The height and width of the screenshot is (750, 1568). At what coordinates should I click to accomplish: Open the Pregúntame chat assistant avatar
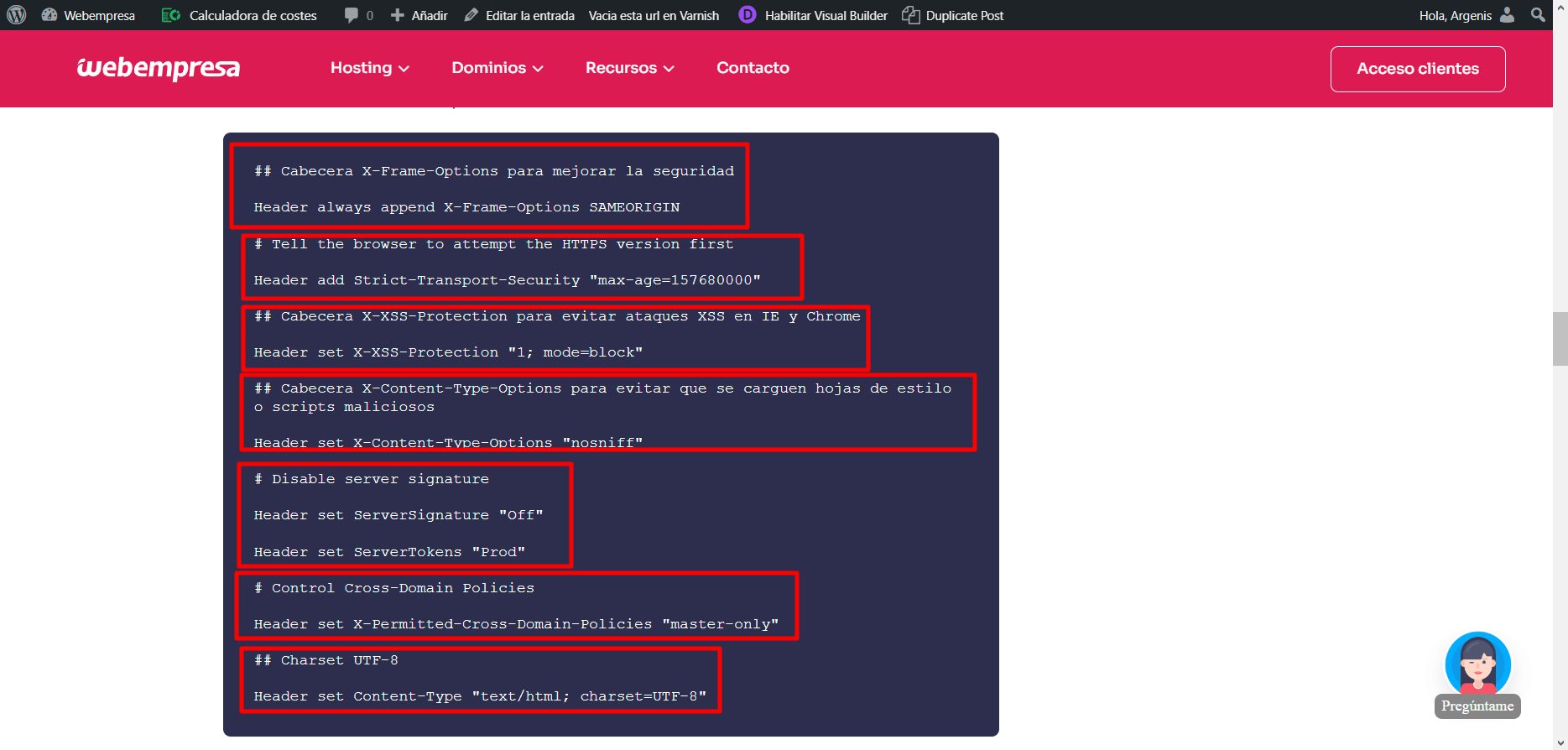click(x=1477, y=664)
